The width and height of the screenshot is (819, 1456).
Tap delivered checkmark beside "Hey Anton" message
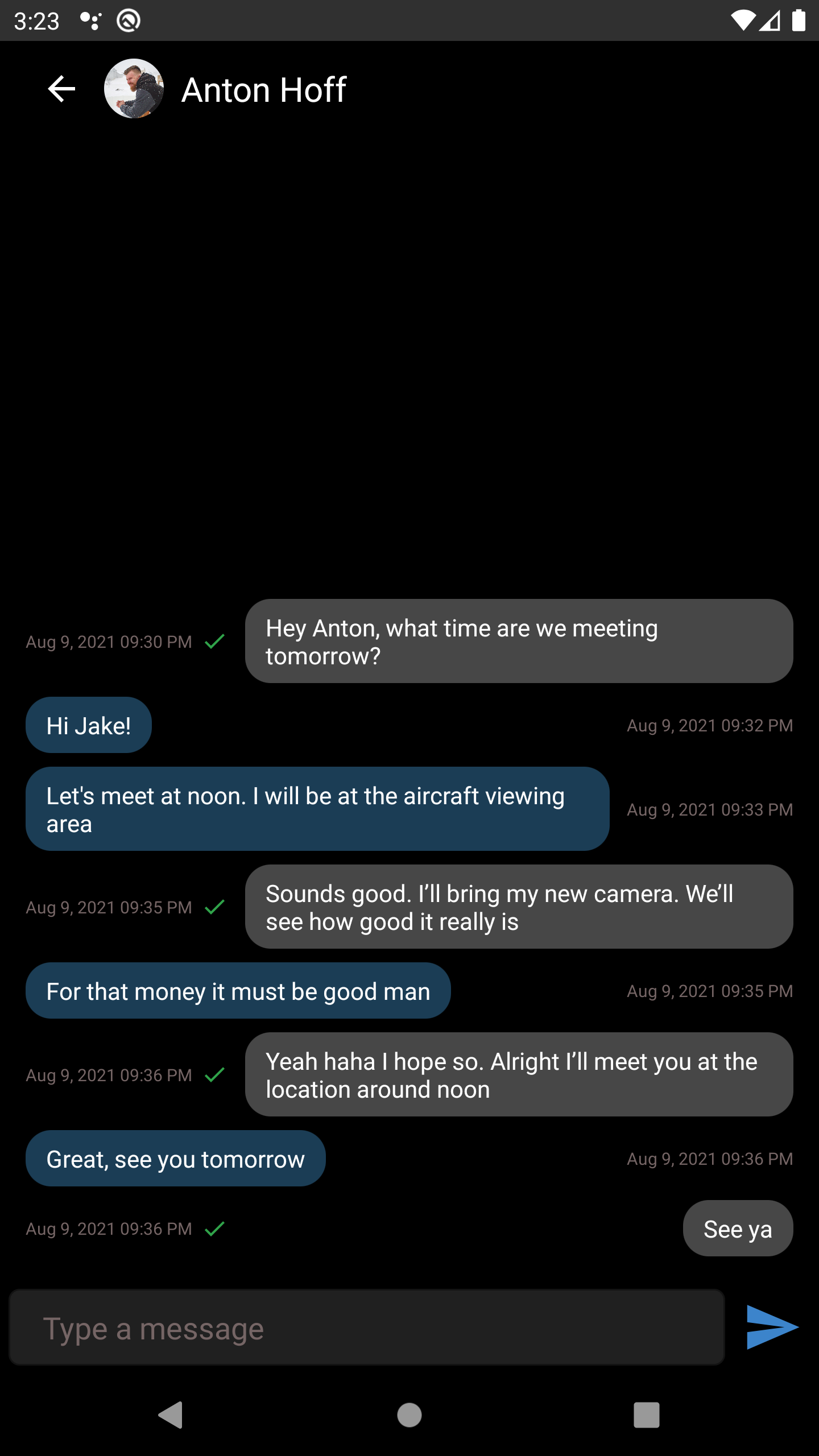tap(214, 642)
